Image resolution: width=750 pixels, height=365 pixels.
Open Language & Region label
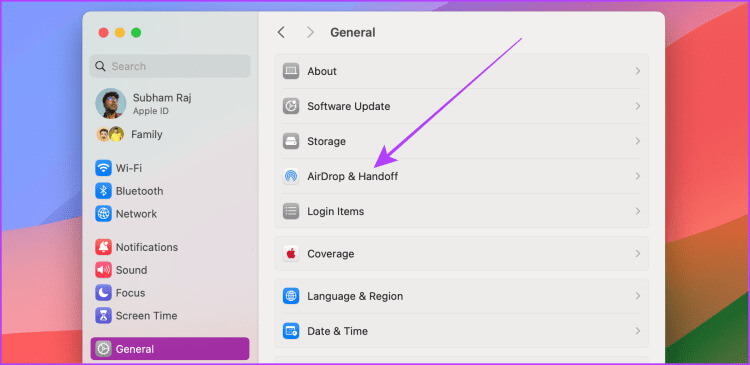pos(355,296)
